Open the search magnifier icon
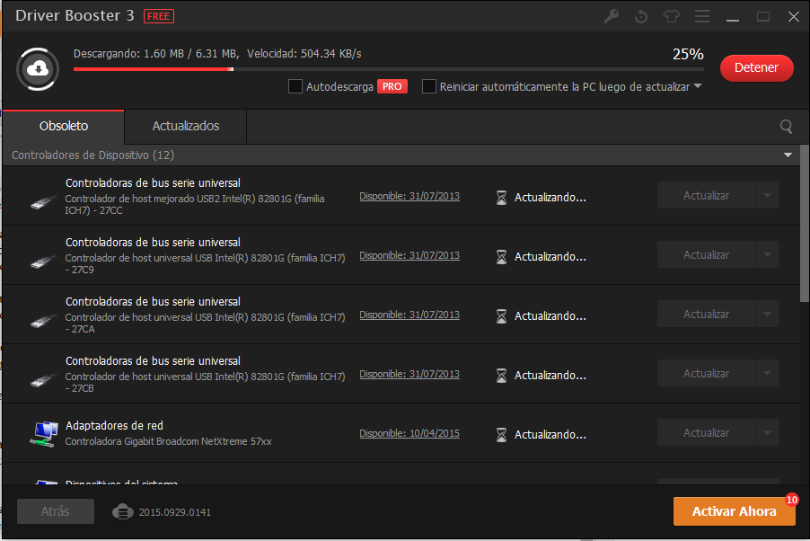The height and width of the screenshot is (541, 810). click(786, 127)
